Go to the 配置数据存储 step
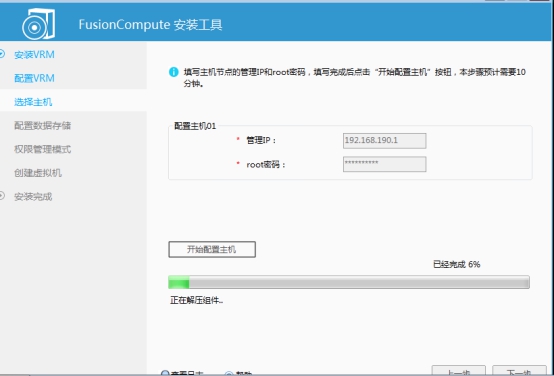Screen dimensions: 554x376 coord(42,125)
